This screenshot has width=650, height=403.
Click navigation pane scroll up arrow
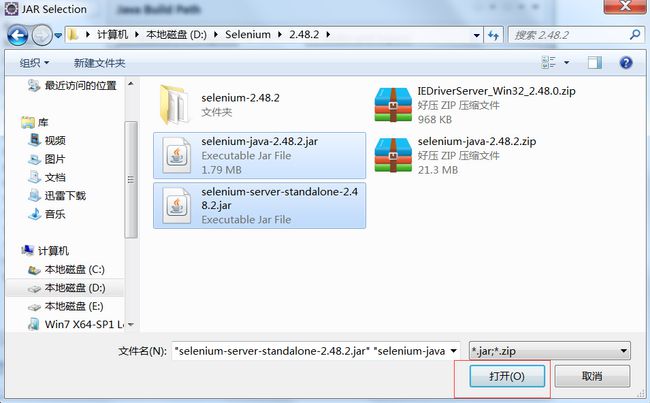click(131, 84)
